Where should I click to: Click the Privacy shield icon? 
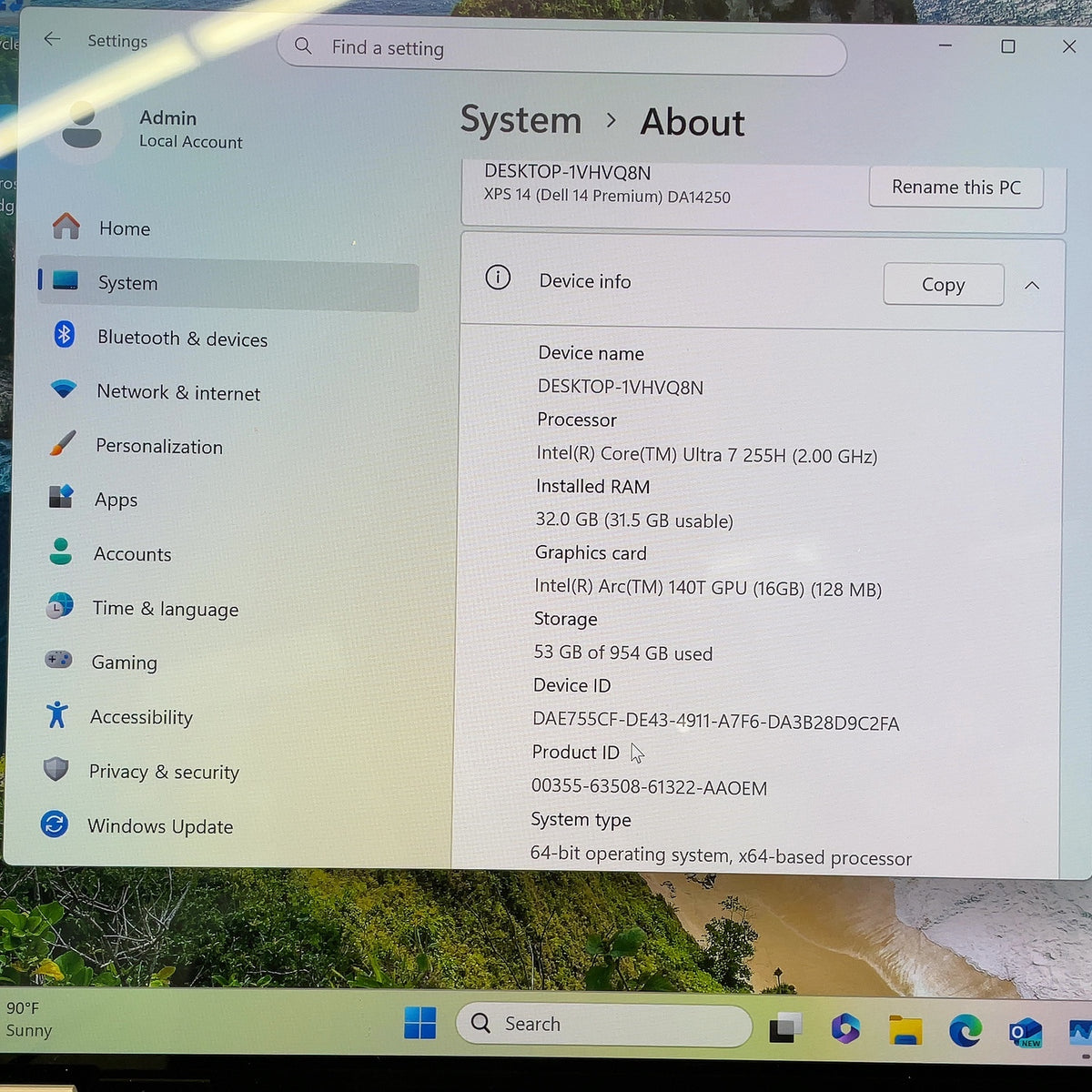(x=56, y=769)
